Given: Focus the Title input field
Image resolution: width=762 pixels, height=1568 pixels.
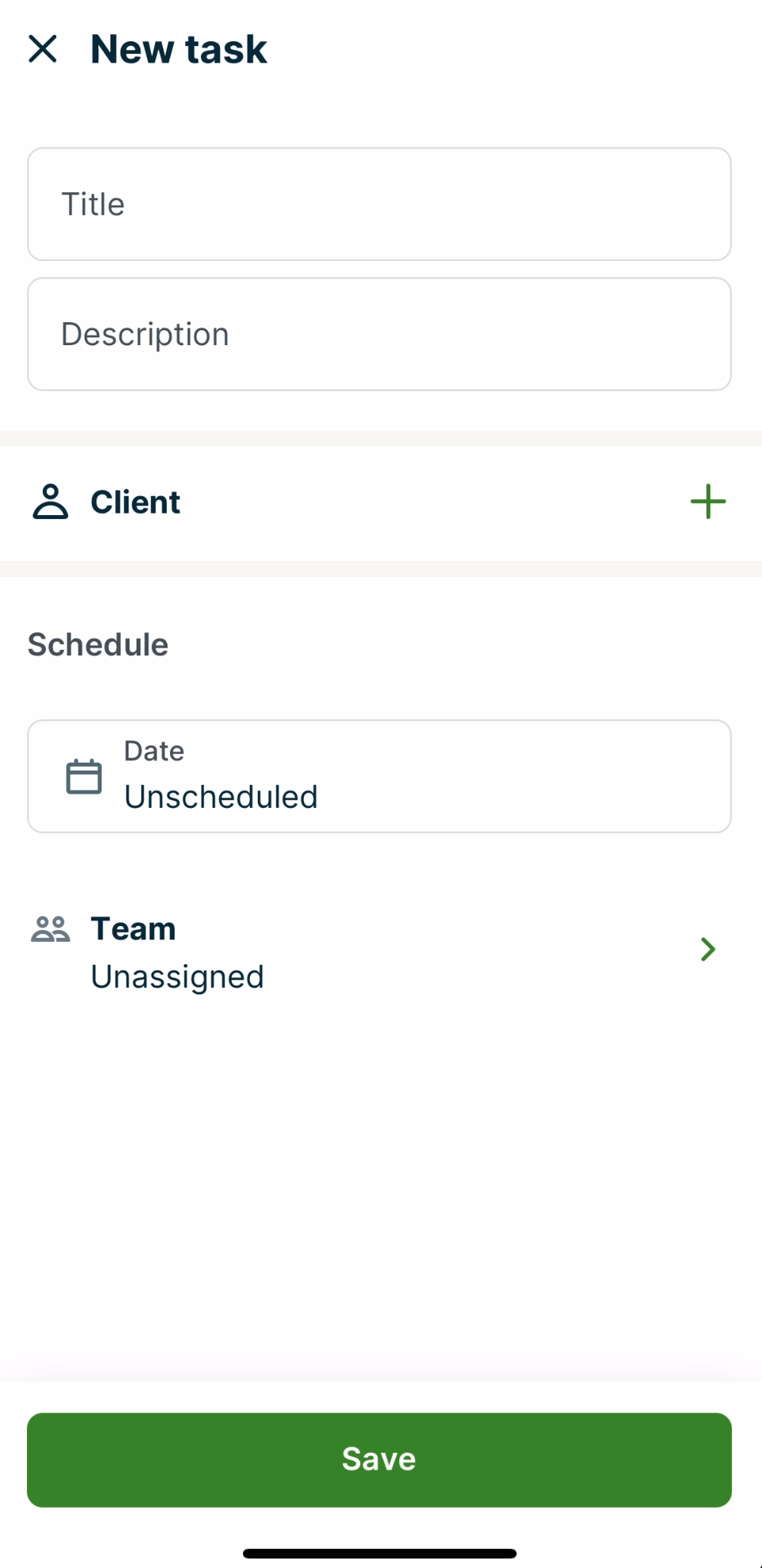Looking at the screenshot, I should 379,204.
